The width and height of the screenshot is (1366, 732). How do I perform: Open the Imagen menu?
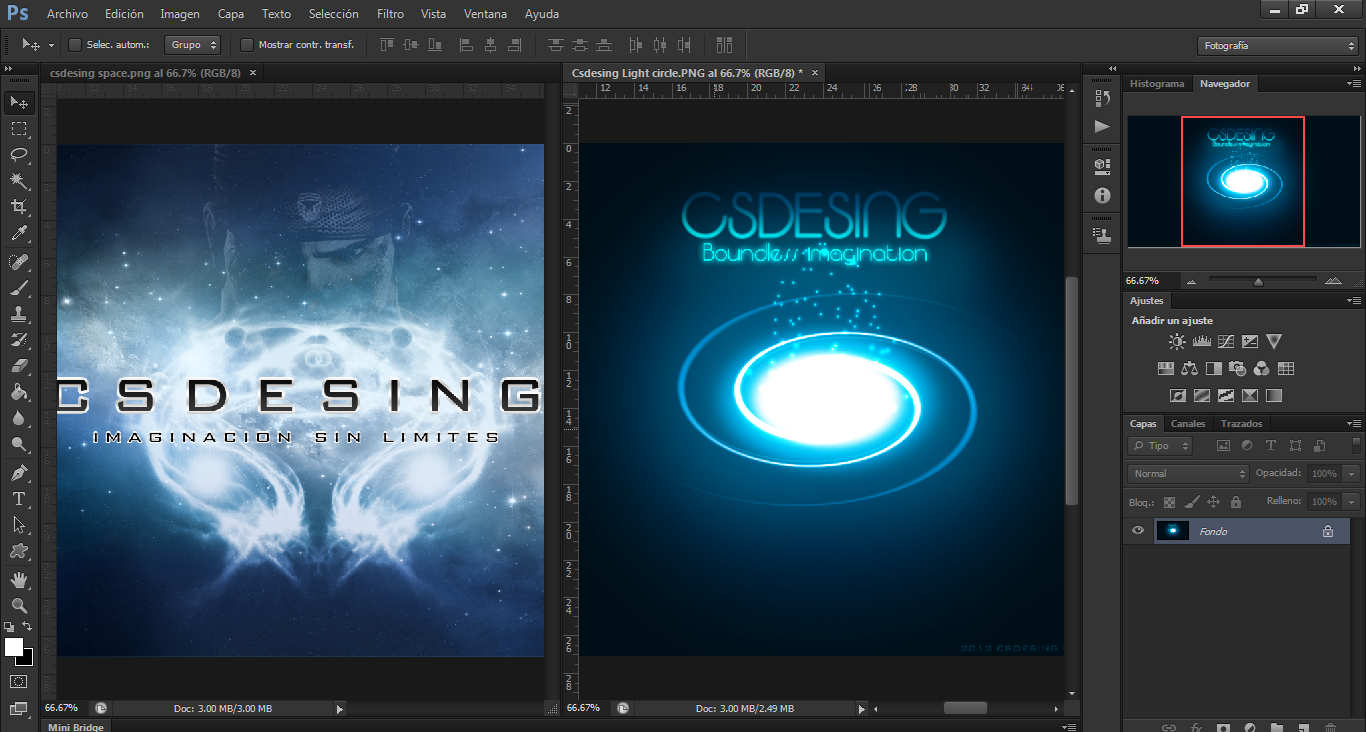click(x=180, y=14)
